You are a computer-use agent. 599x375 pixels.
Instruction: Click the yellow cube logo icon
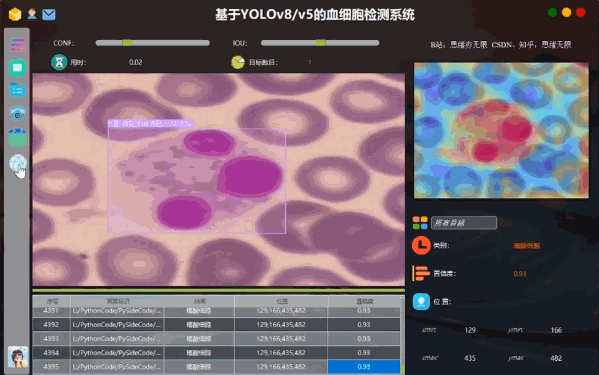[x=15, y=15]
